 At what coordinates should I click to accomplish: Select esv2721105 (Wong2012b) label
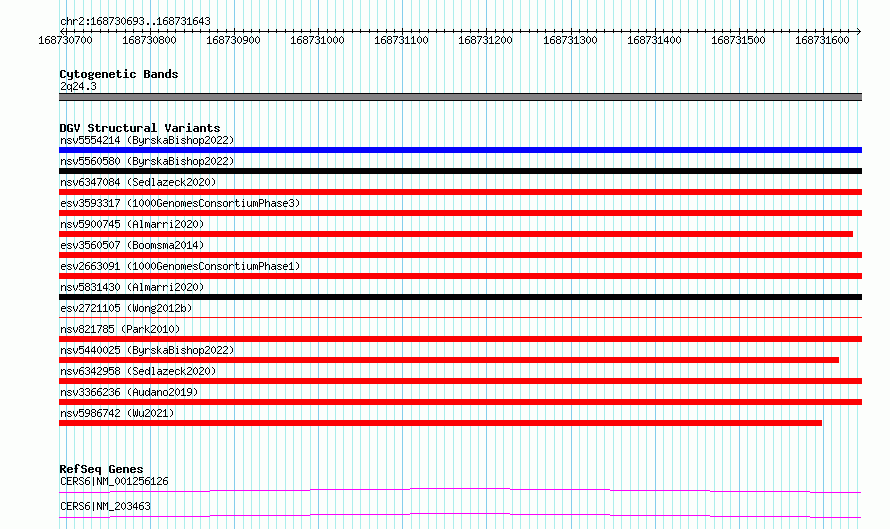pos(126,308)
